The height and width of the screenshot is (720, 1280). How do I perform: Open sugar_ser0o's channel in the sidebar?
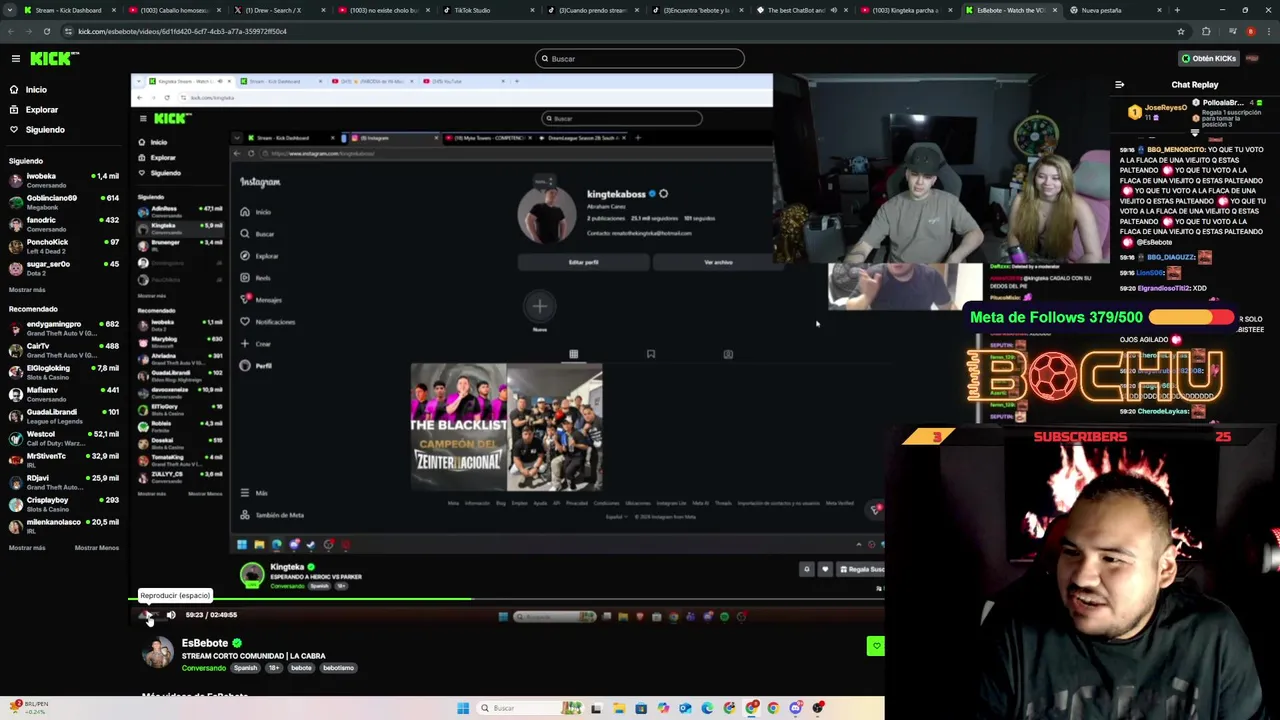tap(62, 268)
